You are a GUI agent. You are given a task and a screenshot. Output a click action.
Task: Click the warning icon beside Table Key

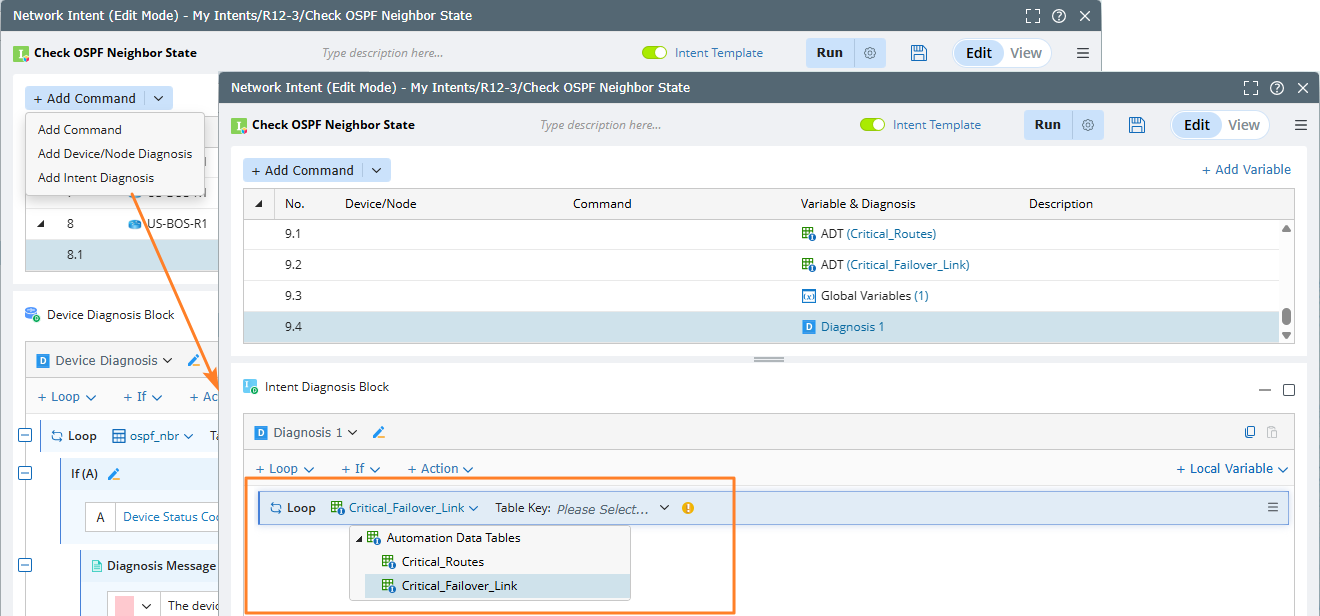(687, 508)
